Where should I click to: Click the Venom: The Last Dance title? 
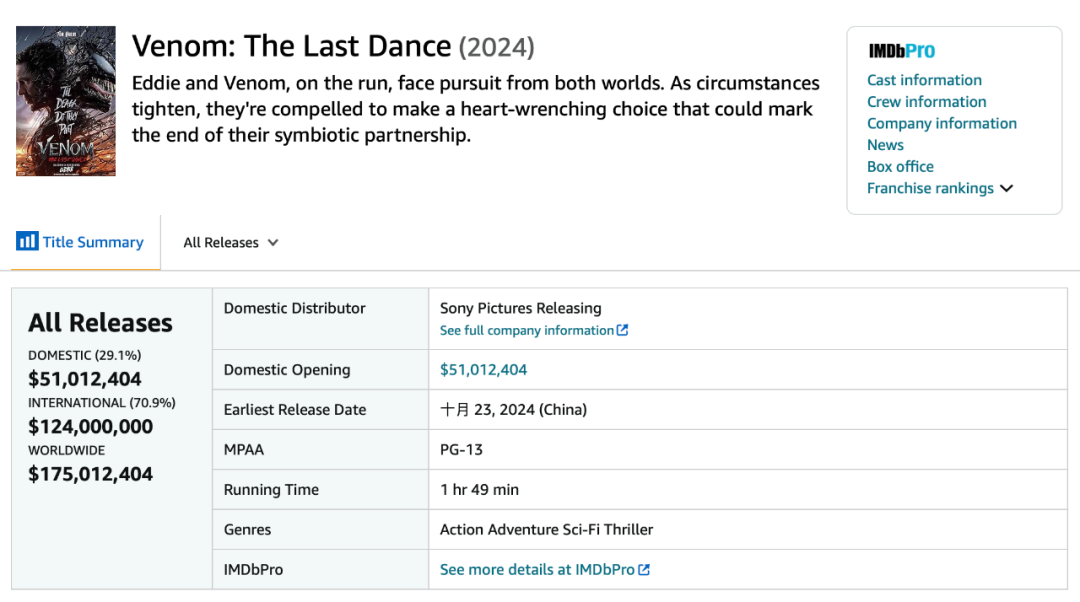292,46
